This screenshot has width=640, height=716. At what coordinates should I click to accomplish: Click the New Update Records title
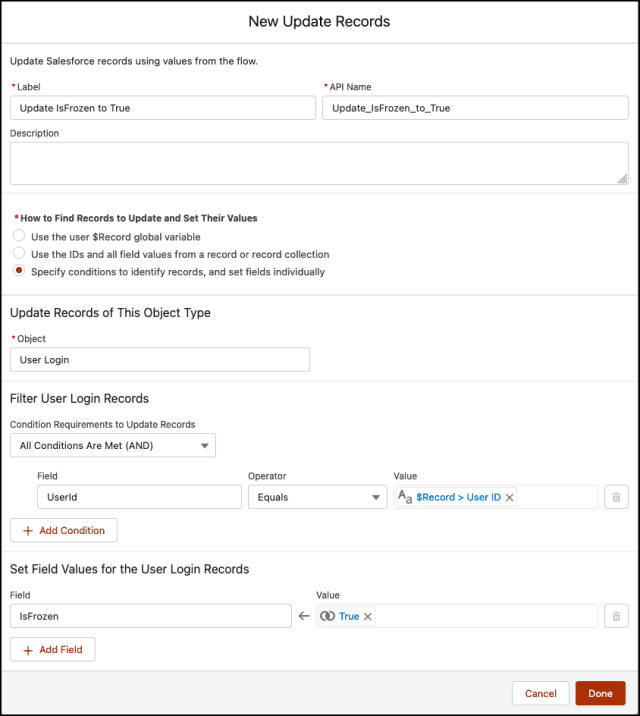pos(319,21)
